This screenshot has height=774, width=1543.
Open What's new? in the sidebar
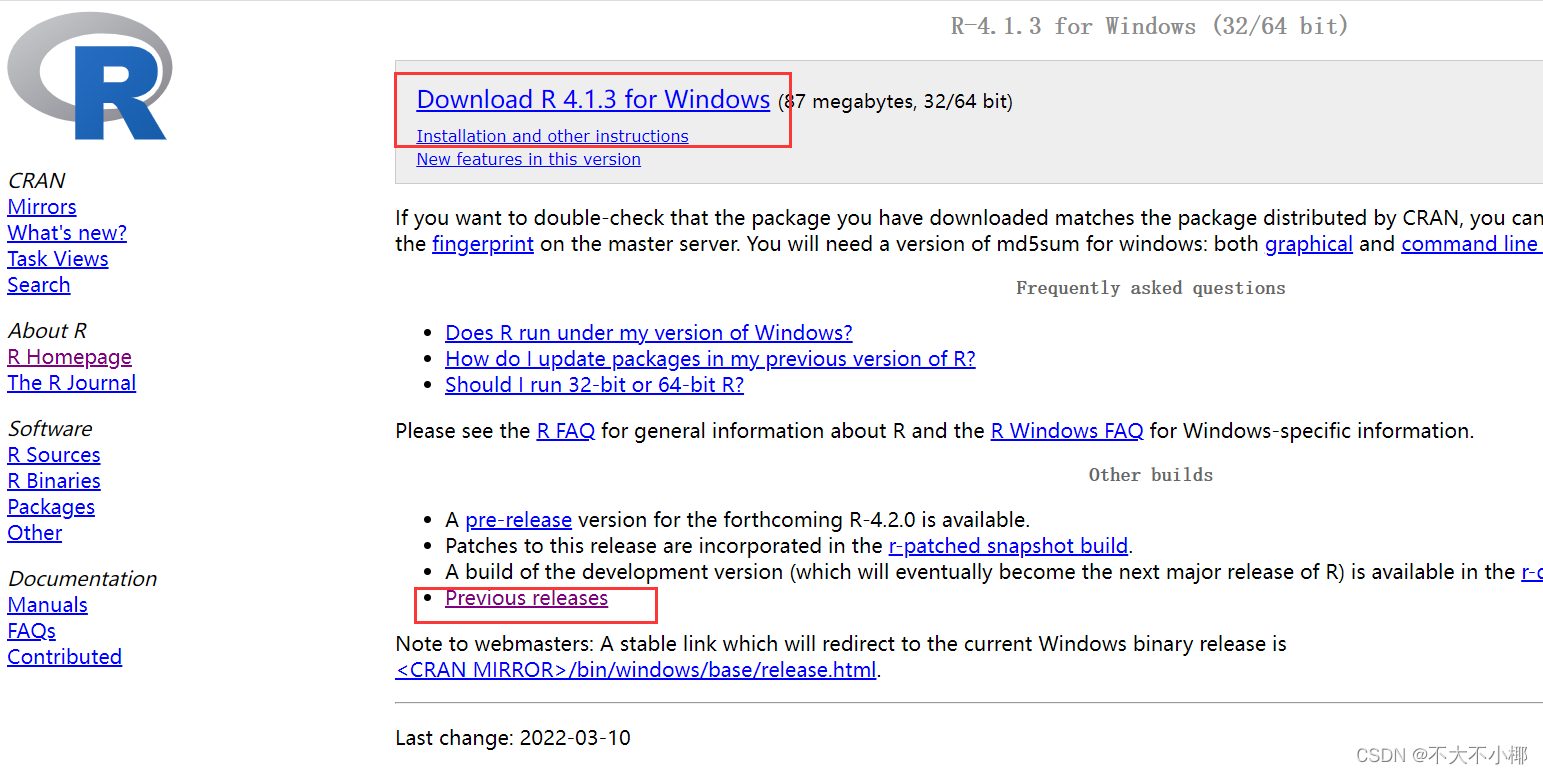(67, 233)
